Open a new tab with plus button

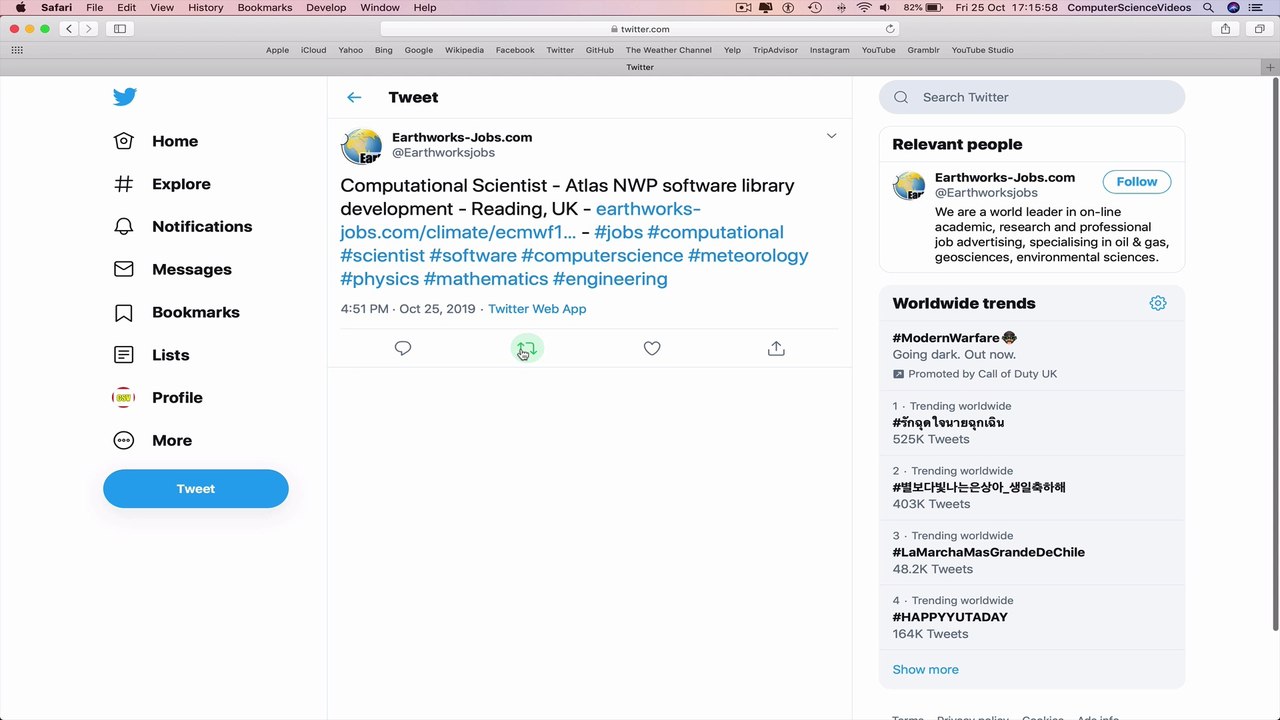click(x=1270, y=67)
